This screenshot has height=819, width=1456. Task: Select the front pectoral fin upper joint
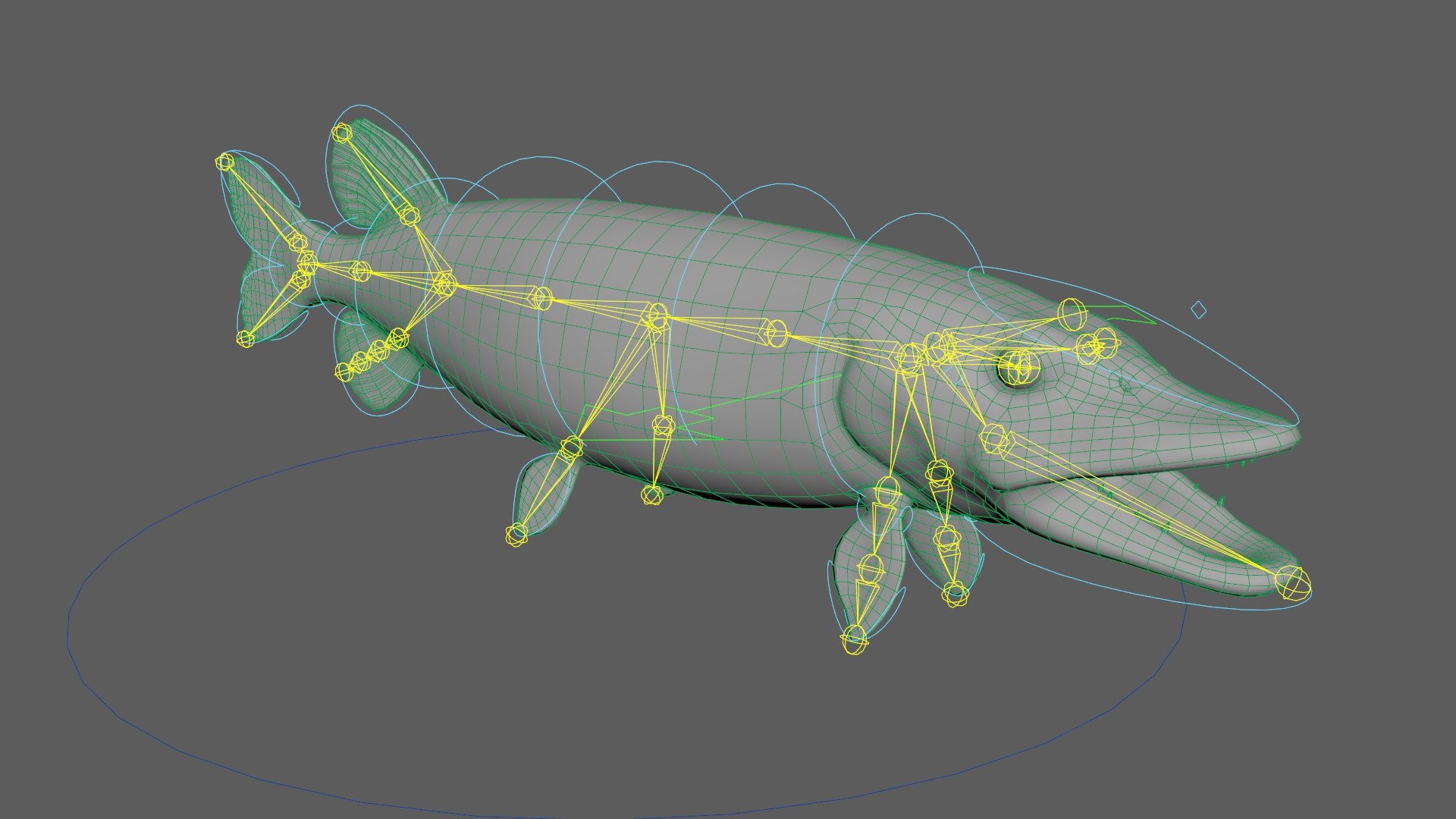886,491
